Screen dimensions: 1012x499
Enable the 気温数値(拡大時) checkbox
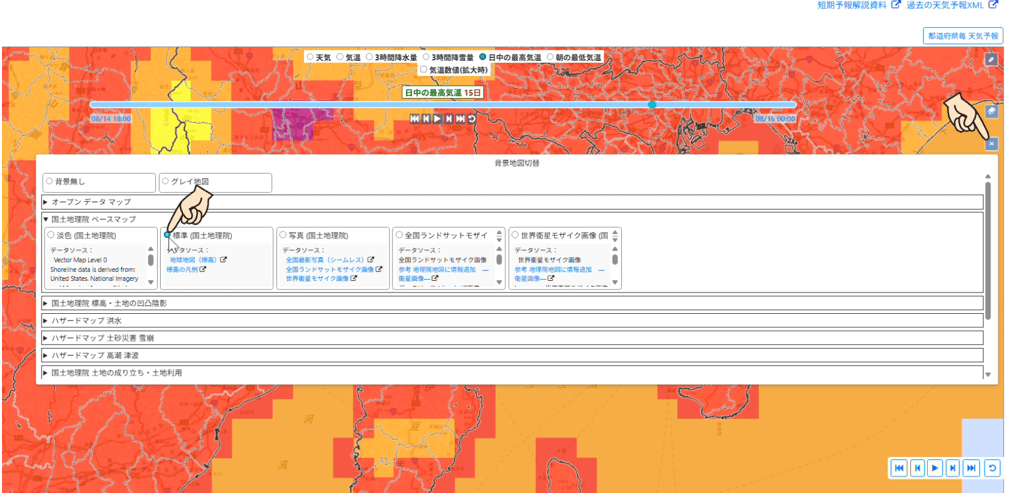pyautogui.click(x=423, y=70)
